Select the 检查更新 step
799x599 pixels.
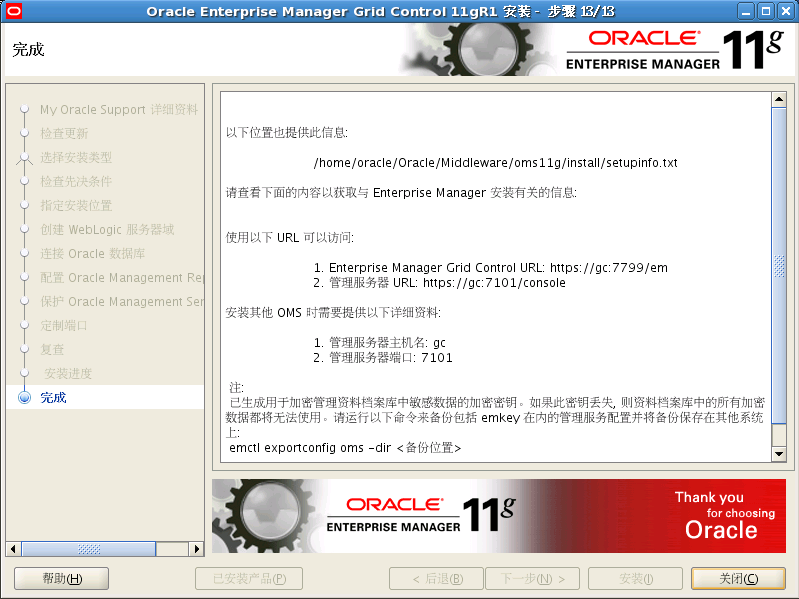(64, 133)
